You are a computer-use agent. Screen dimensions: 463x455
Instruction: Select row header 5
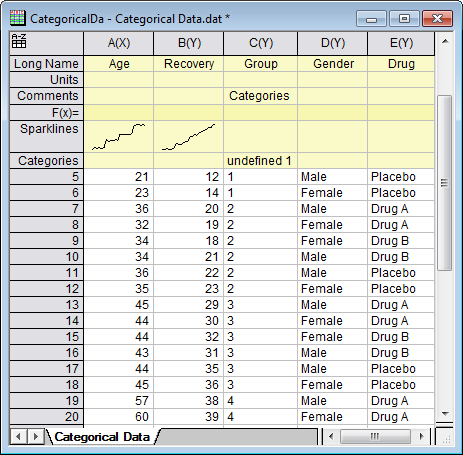pyautogui.click(x=46, y=177)
